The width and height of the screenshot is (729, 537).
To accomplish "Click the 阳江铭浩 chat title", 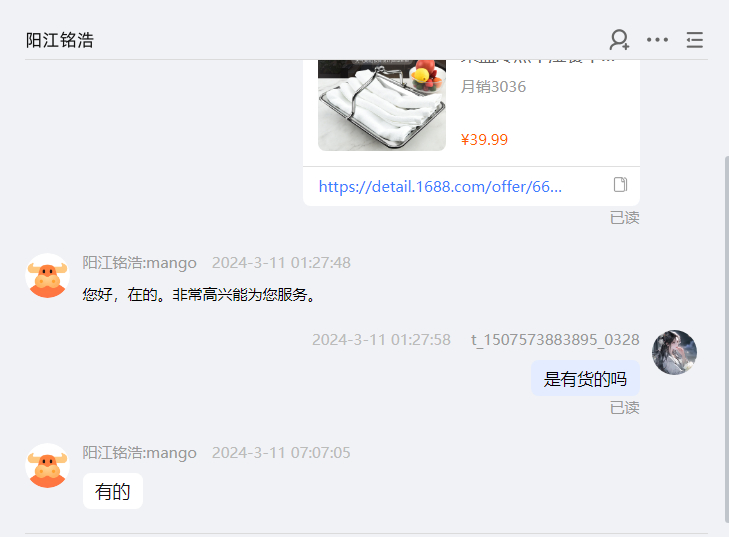I will click(x=60, y=40).
